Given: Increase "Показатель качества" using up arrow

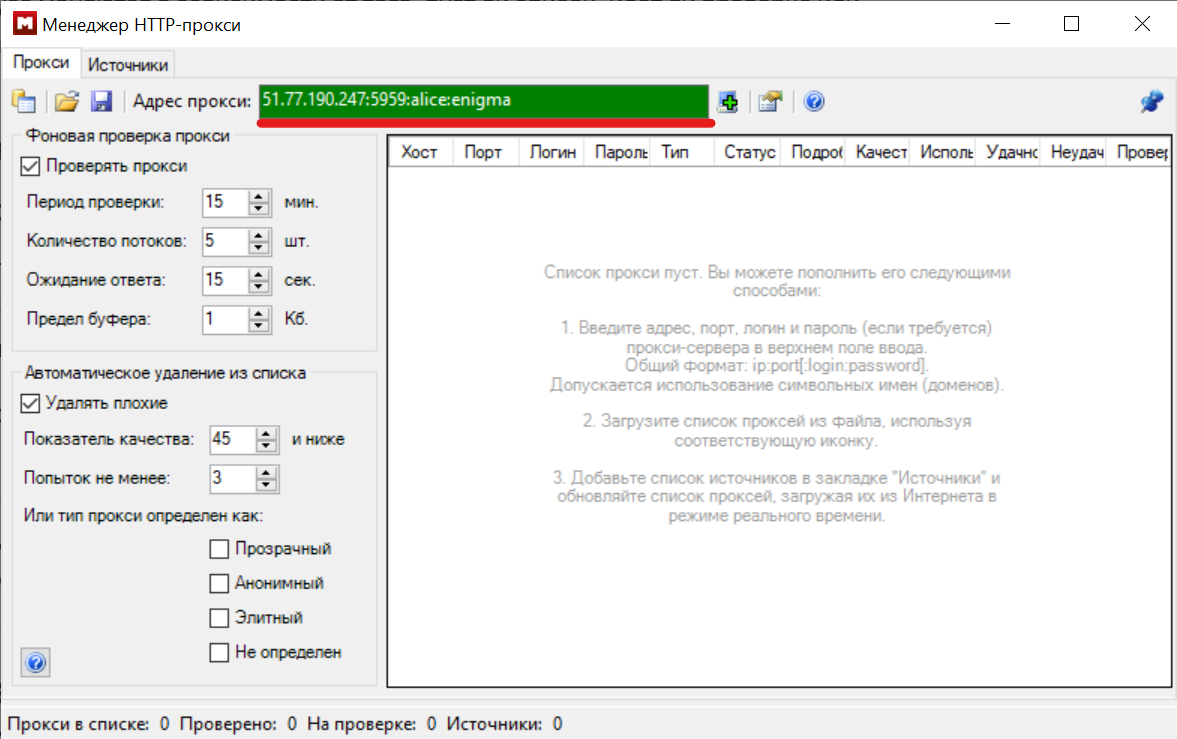Looking at the screenshot, I should 267,434.
